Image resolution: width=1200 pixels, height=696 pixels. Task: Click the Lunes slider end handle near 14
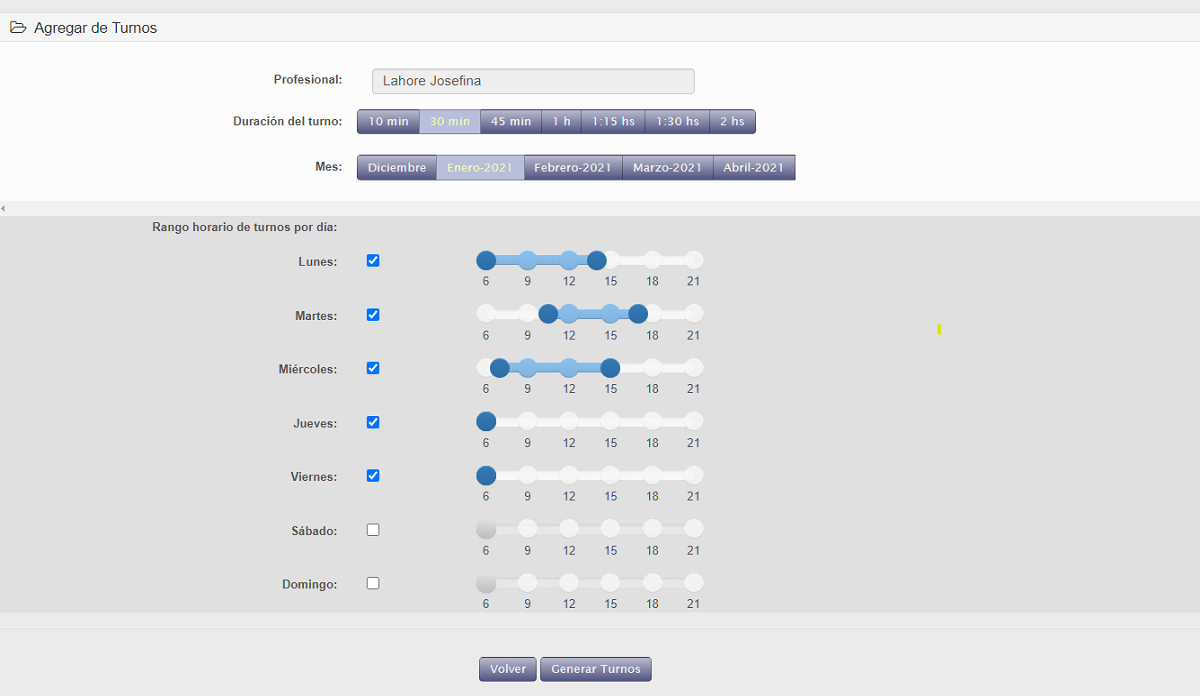point(597,261)
